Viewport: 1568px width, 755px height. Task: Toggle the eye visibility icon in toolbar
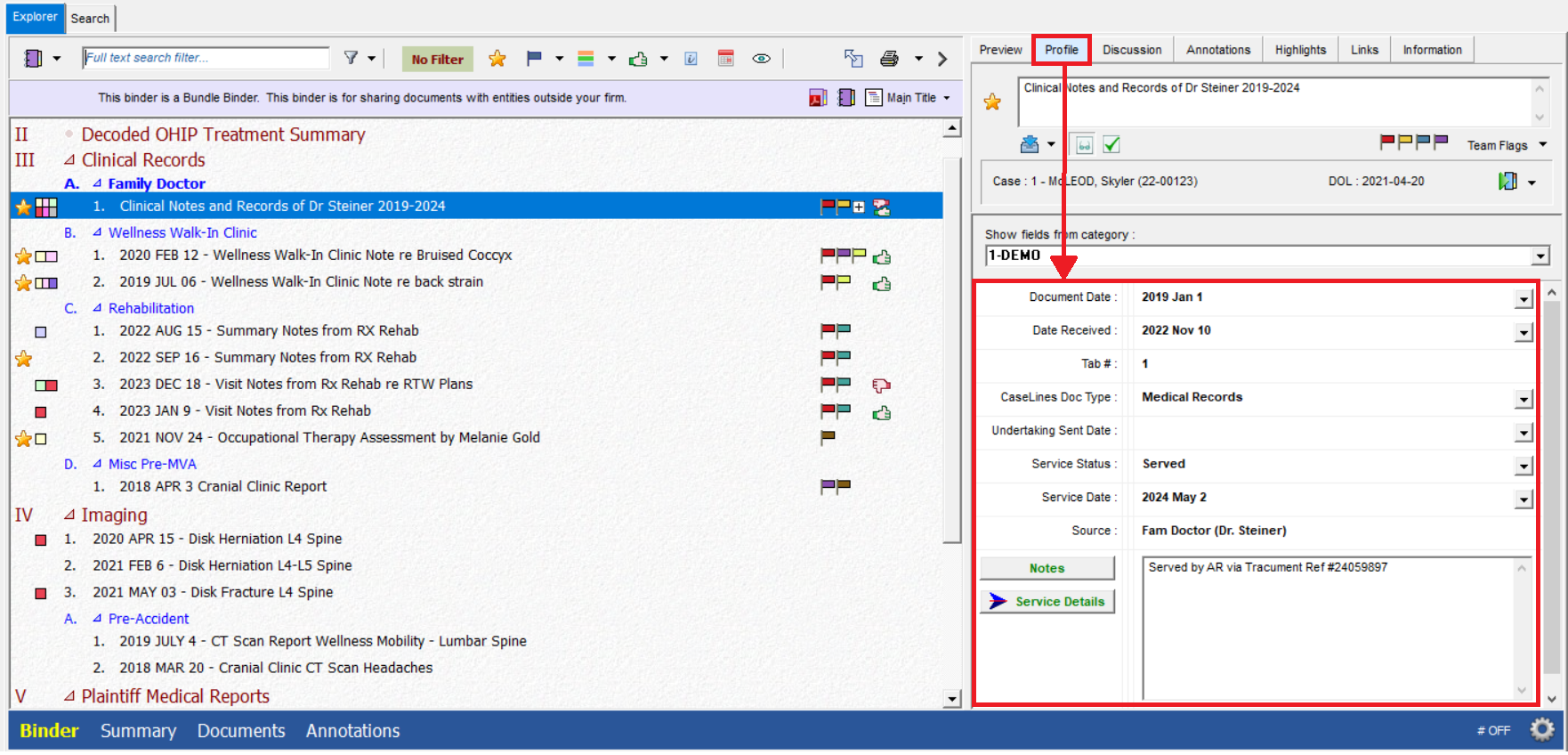761,59
